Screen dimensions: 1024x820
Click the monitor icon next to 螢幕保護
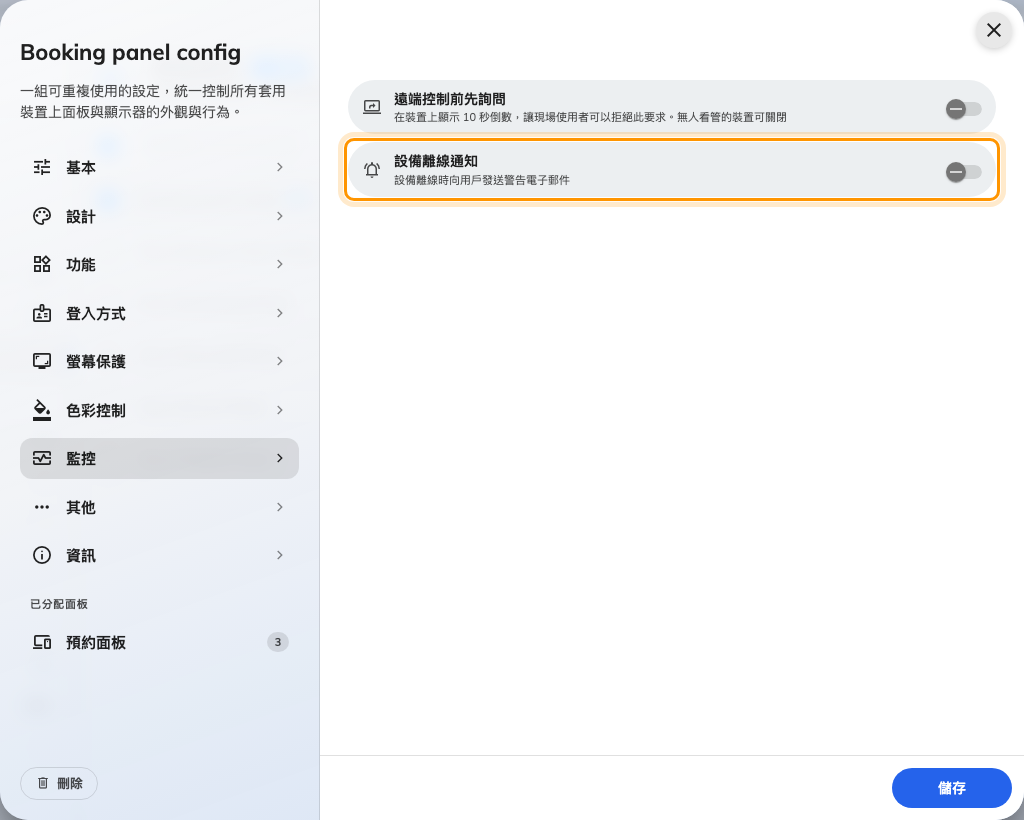(x=42, y=361)
